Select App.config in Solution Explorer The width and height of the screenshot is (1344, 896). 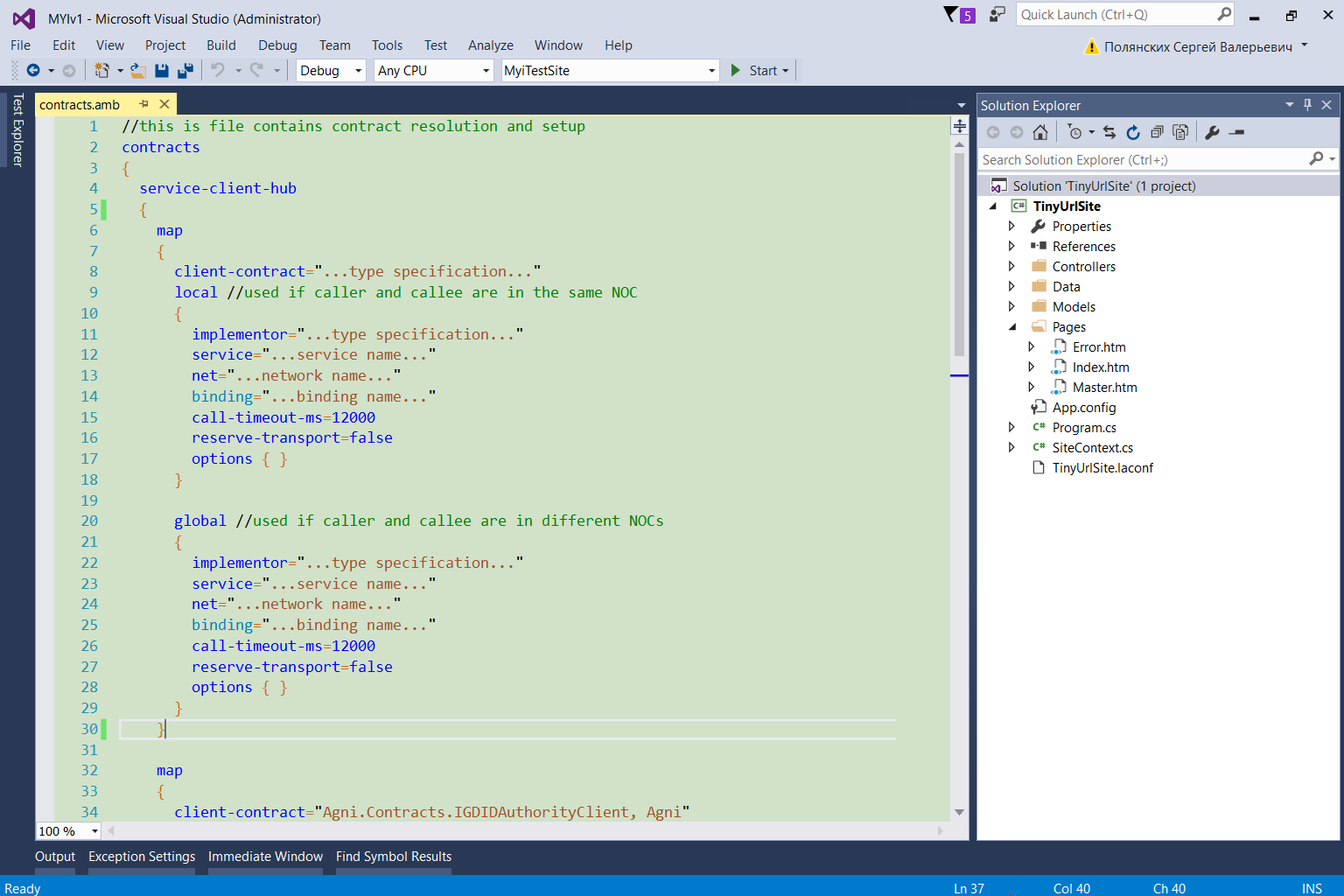(1084, 408)
